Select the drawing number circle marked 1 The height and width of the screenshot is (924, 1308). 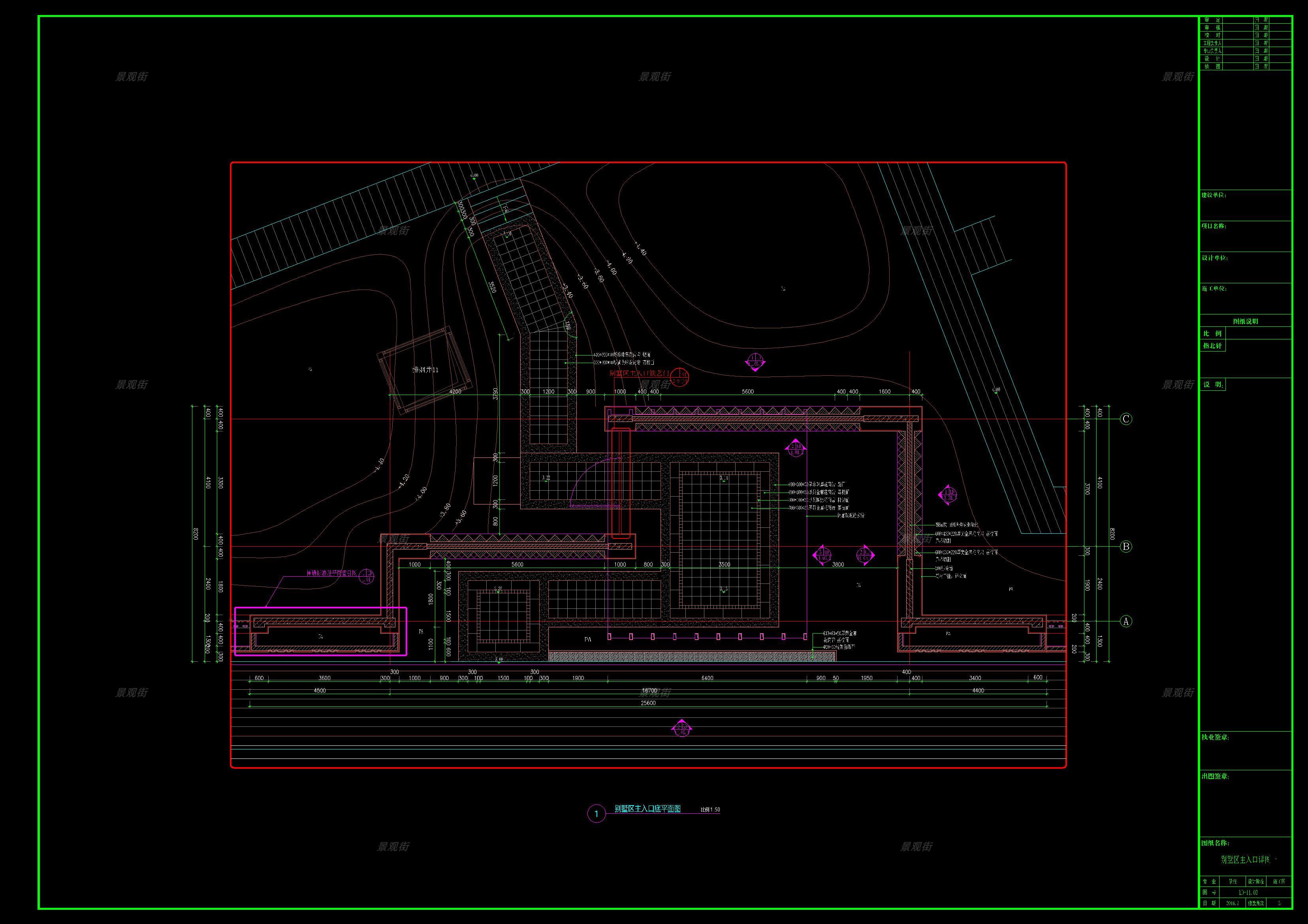coord(597,813)
